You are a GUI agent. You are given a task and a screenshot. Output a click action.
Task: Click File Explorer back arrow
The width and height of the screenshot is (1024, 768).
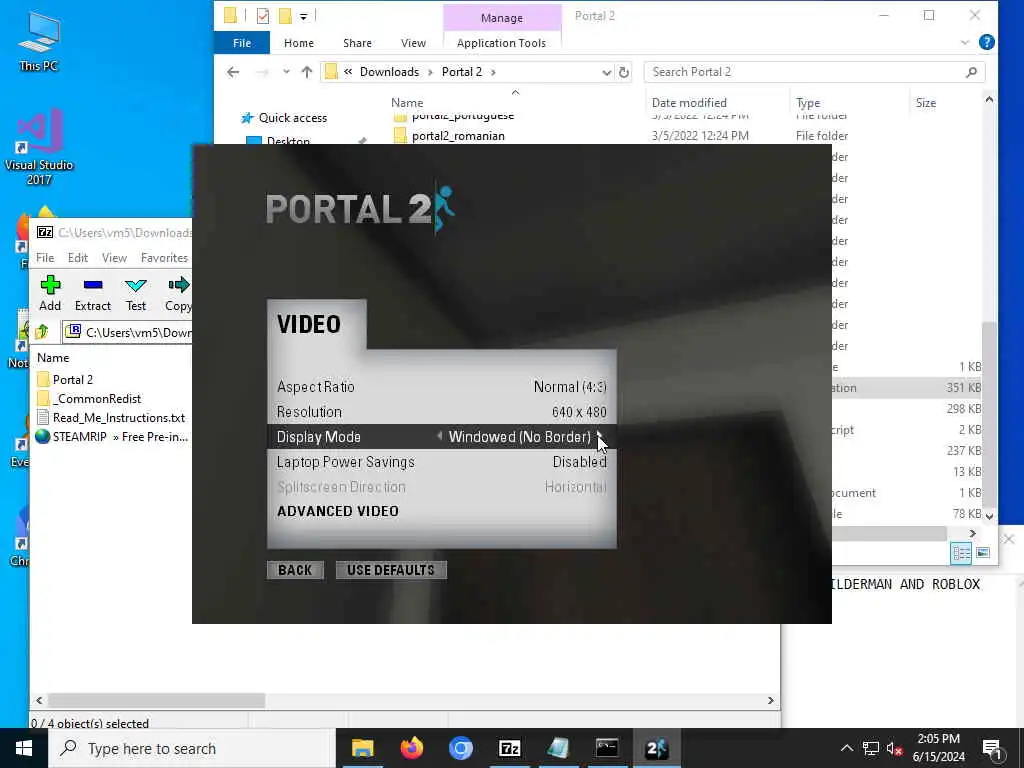(x=233, y=72)
